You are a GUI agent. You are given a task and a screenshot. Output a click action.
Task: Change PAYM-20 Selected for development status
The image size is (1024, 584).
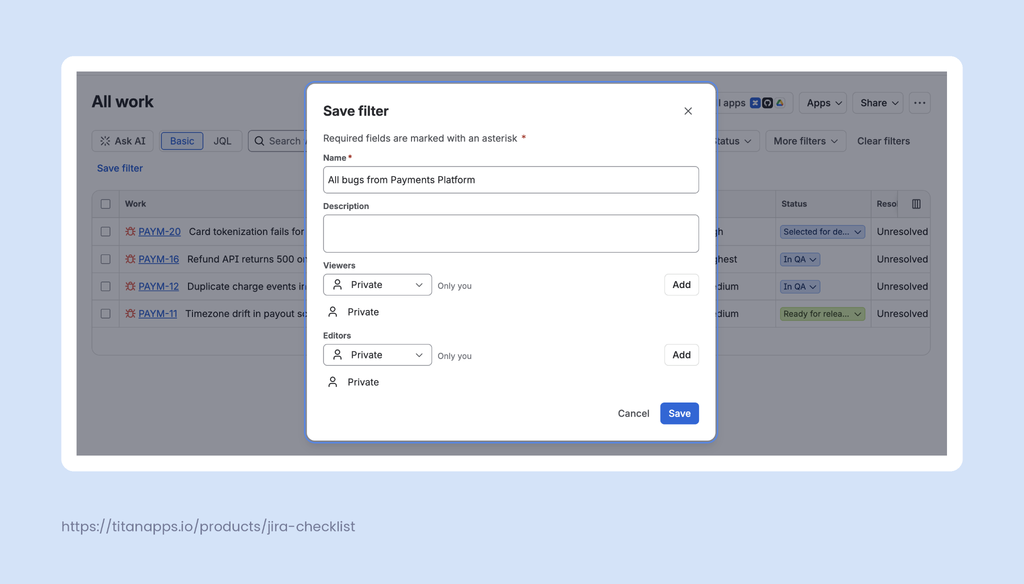click(822, 232)
